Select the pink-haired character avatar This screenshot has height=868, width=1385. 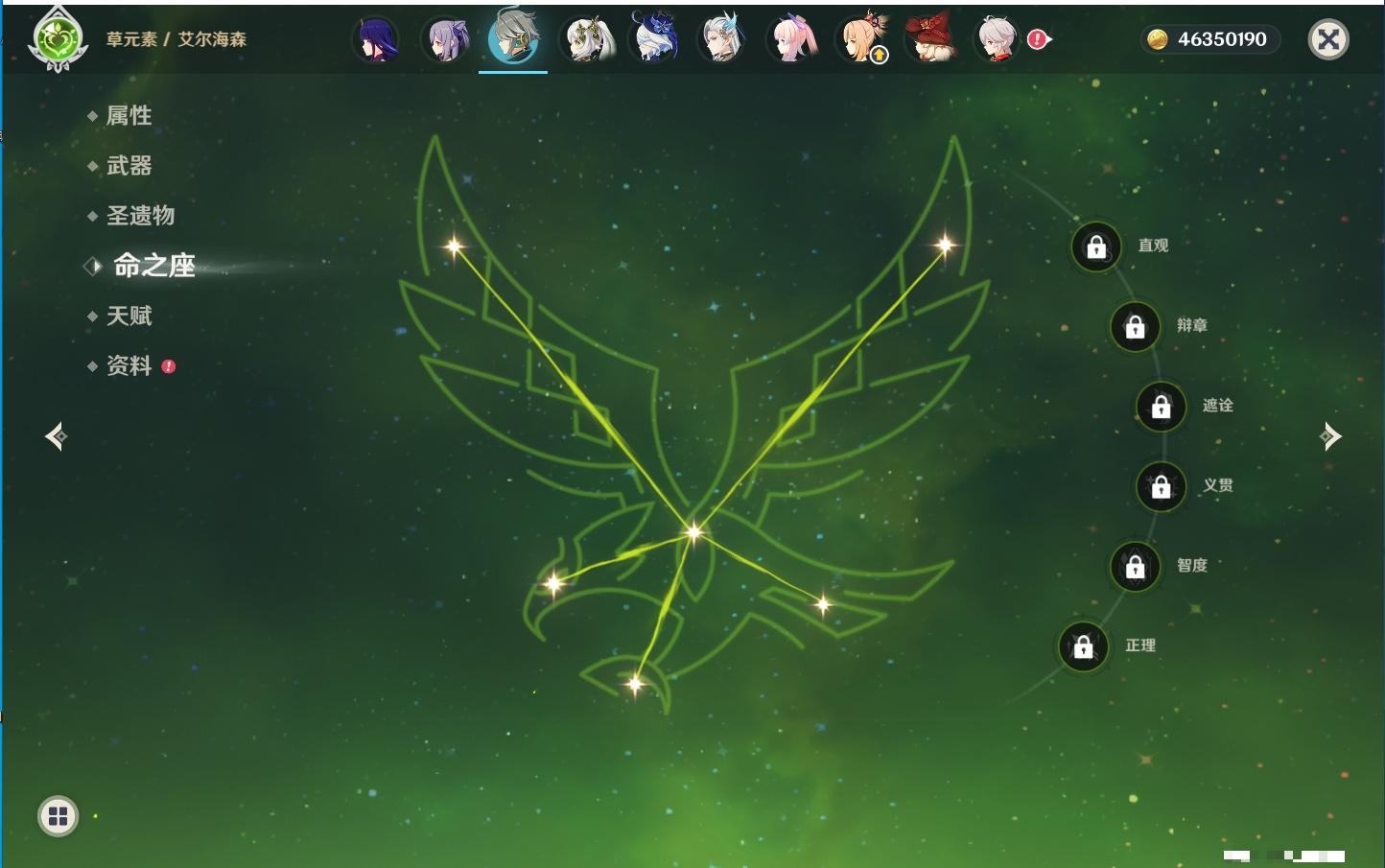[x=792, y=40]
